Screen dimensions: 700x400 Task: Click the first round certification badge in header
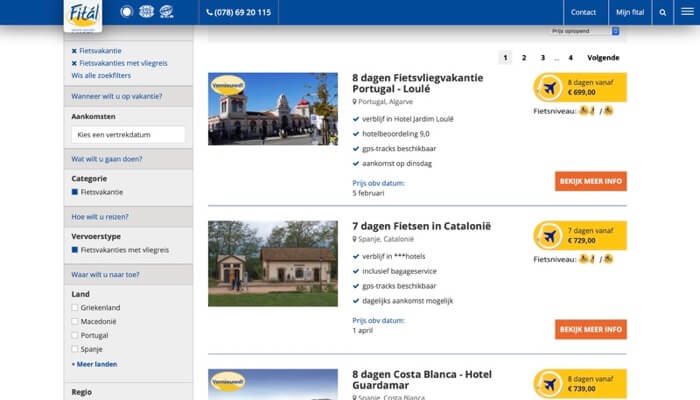pos(127,12)
